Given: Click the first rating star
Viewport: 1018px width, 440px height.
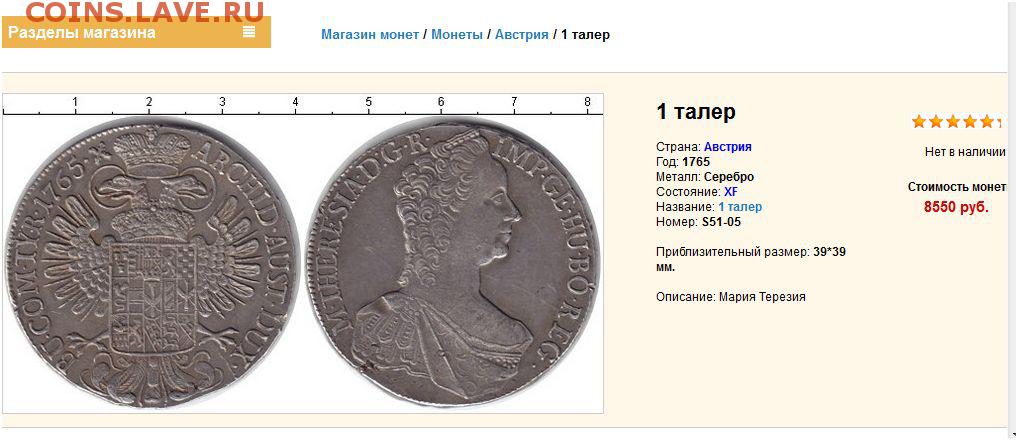Looking at the screenshot, I should (x=919, y=121).
